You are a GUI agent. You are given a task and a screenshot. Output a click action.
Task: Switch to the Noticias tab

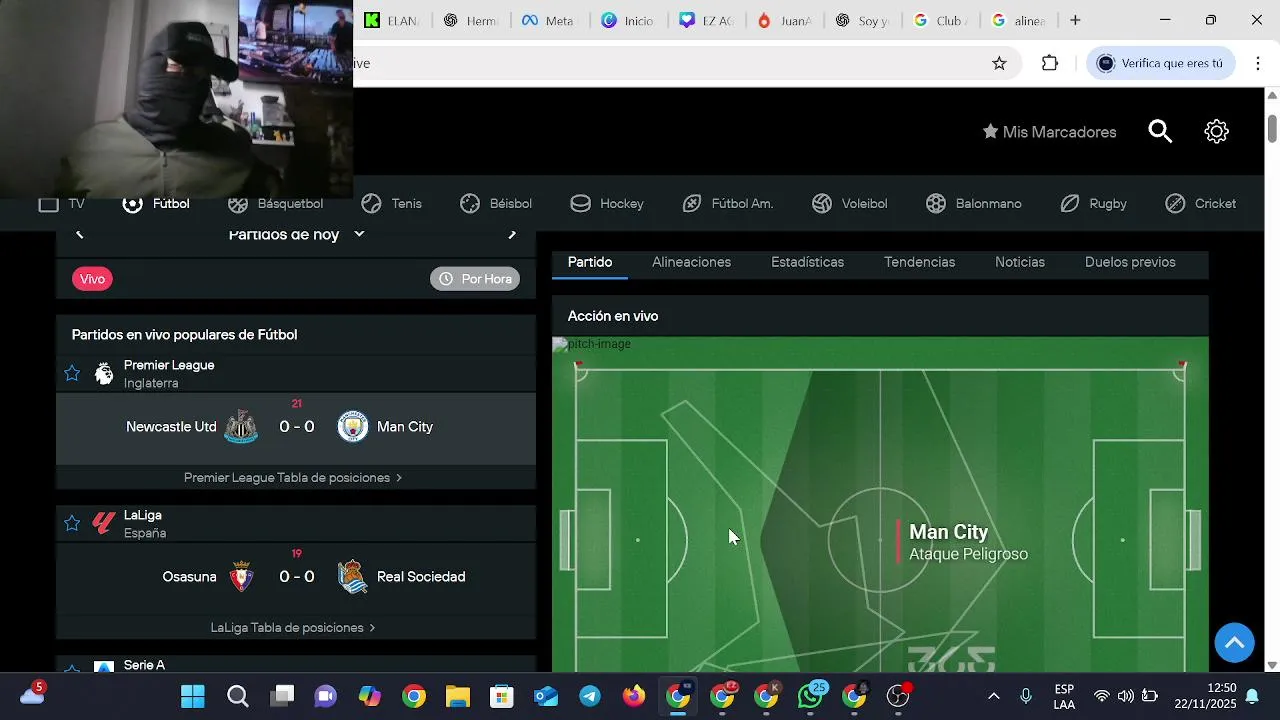[x=1020, y=262]
